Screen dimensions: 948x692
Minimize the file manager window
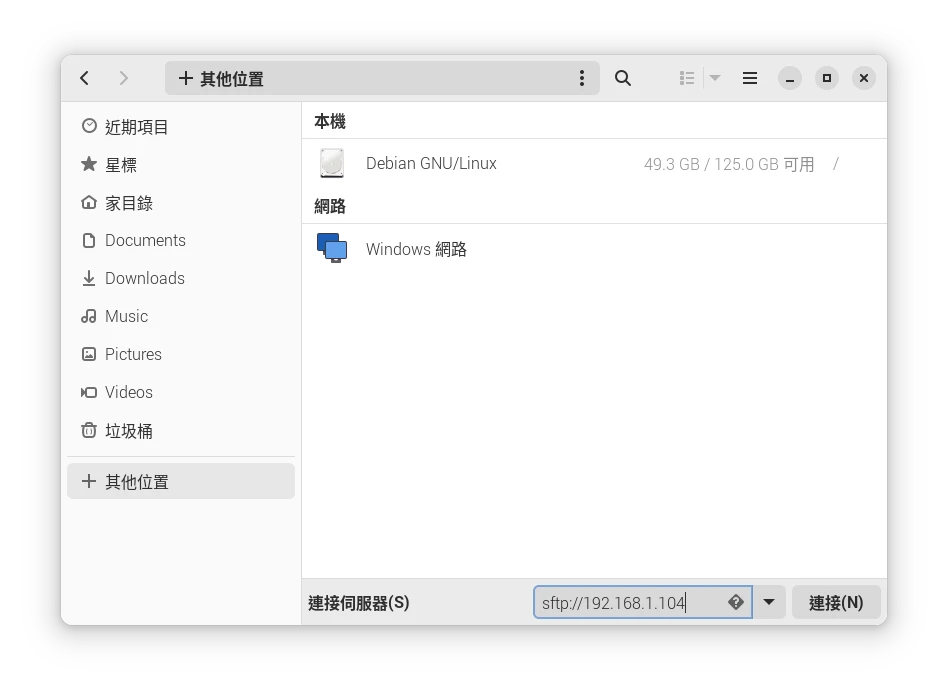(x=790, y=79)
